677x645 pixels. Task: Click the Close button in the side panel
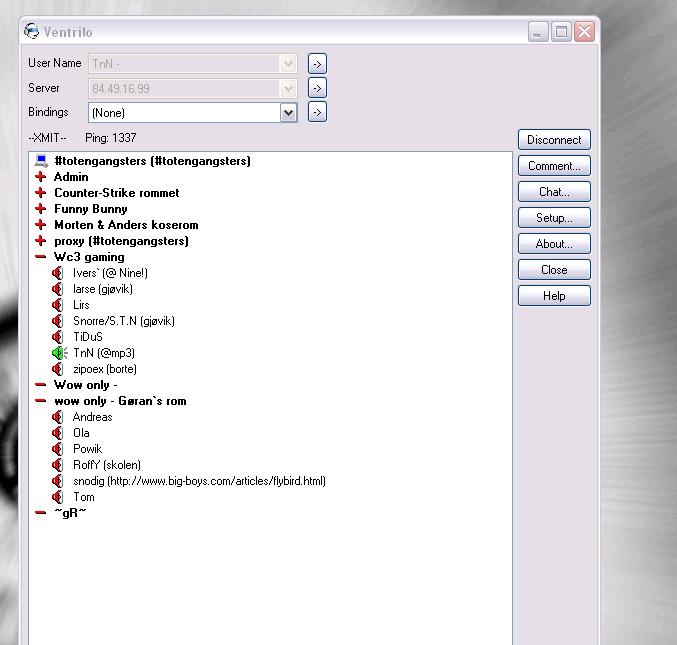(554, 270)
